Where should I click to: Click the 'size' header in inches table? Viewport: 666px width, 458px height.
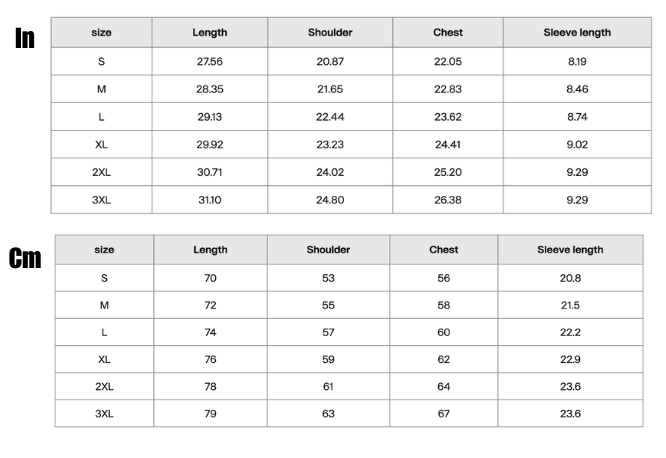(102, 32)
